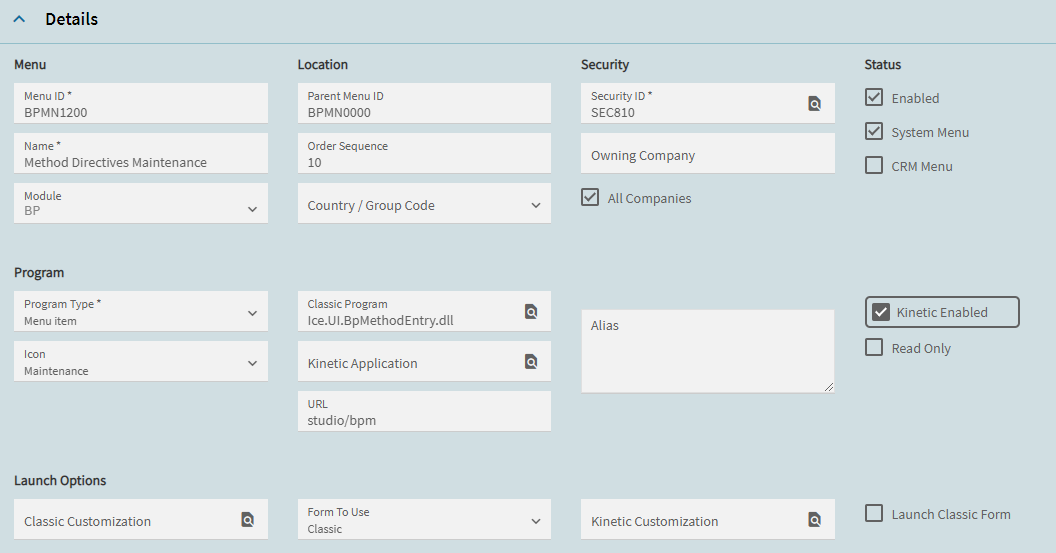This screenshot has width=1056, height=553.
Task: Open Security ID search lookup icon
Action: (814, 104)
